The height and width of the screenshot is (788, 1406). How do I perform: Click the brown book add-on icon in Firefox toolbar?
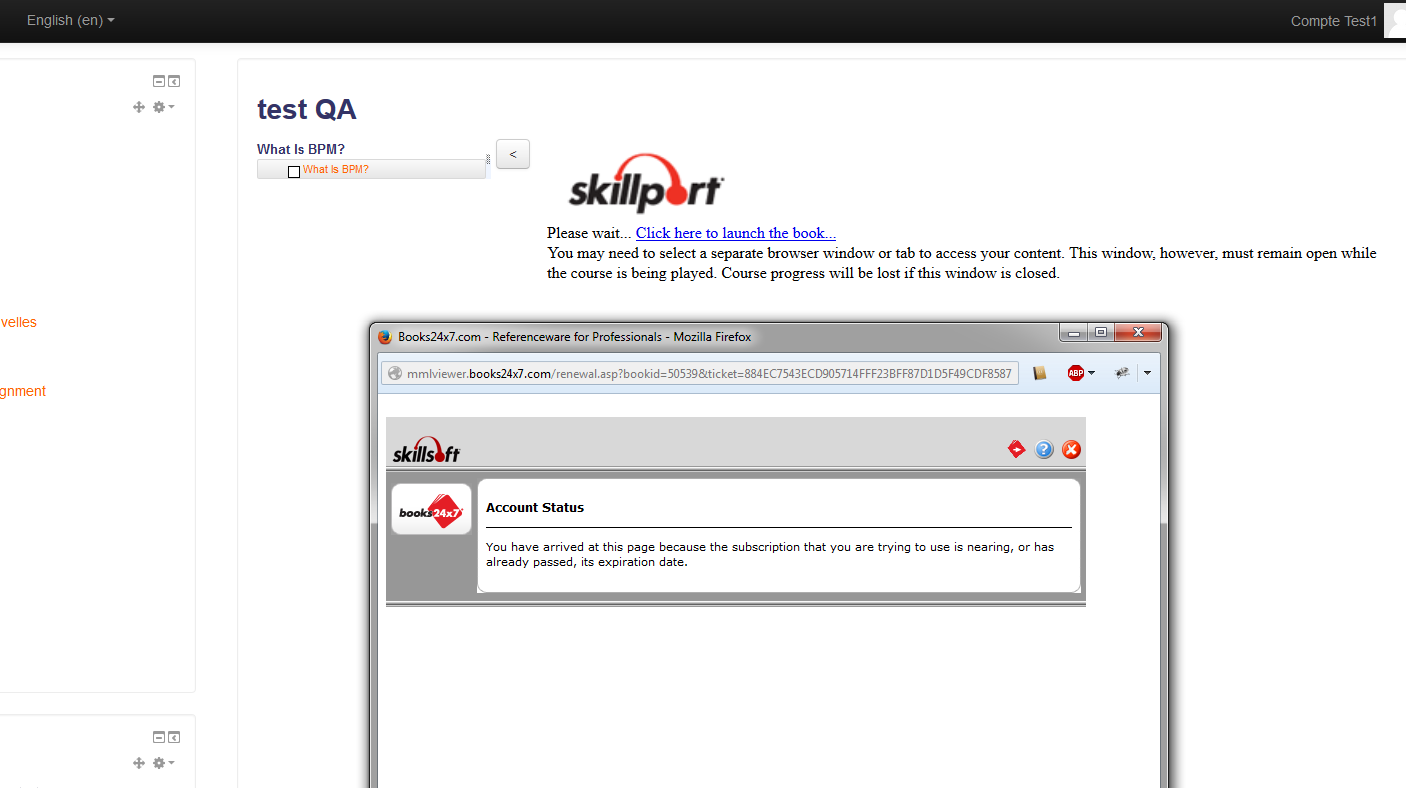point(1040,373)
